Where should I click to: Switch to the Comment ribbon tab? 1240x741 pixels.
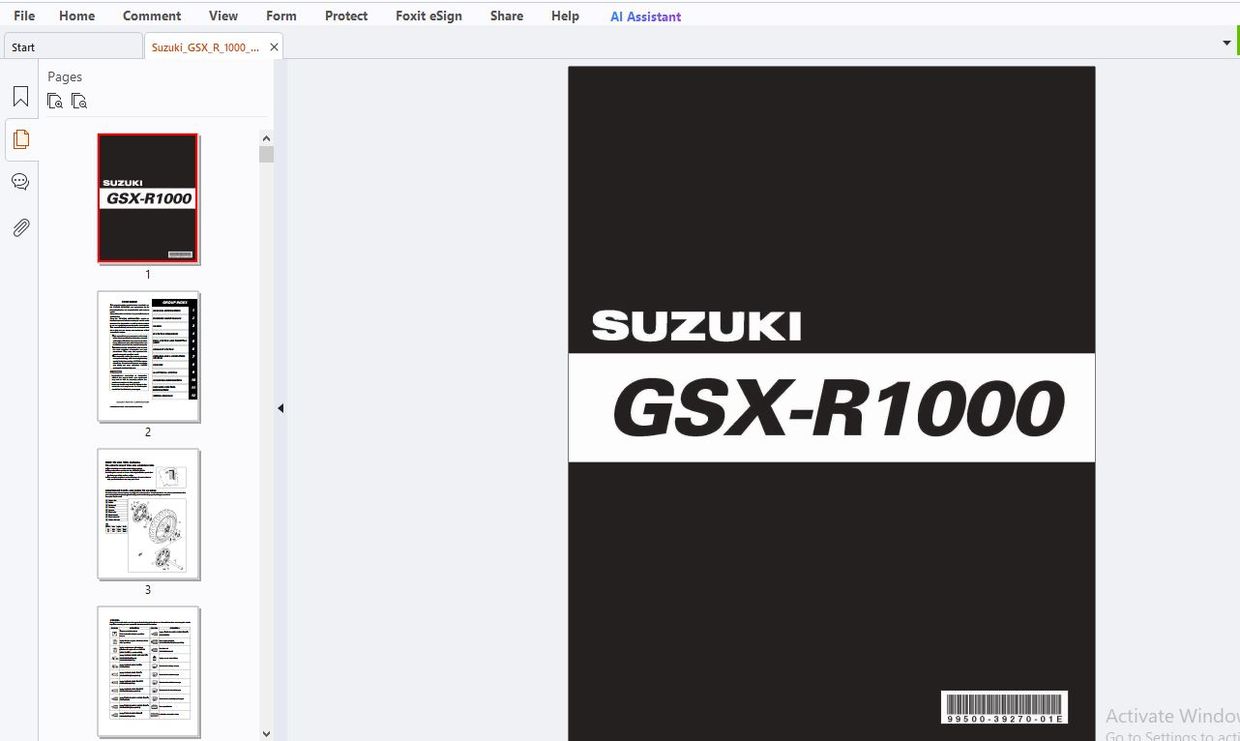point(151,15)
